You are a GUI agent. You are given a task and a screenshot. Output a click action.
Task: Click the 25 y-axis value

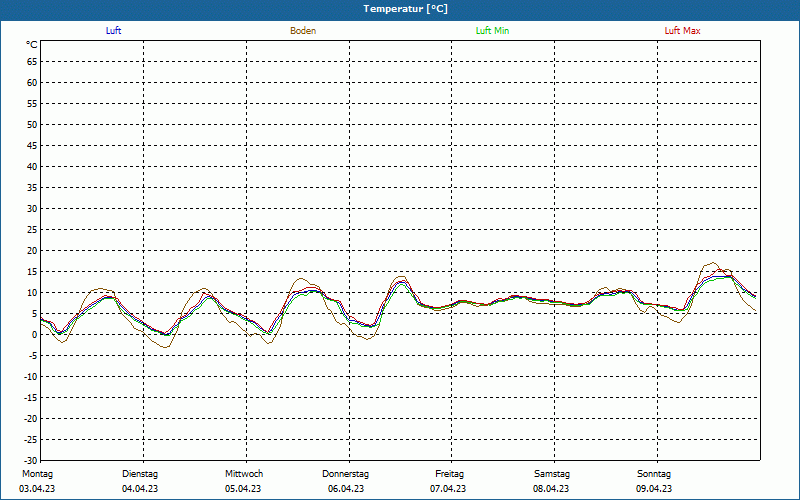[32, 230]
